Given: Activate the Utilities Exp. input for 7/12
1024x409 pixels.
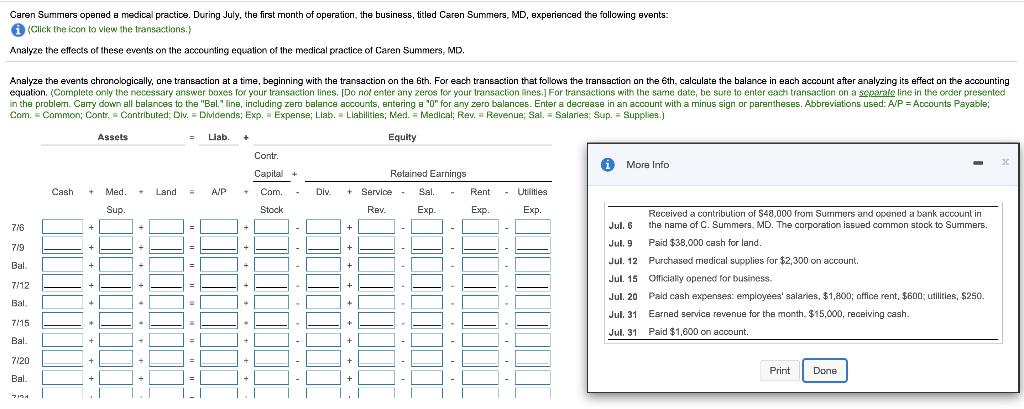Looking at the screenshot, I should tap(533, 284).
